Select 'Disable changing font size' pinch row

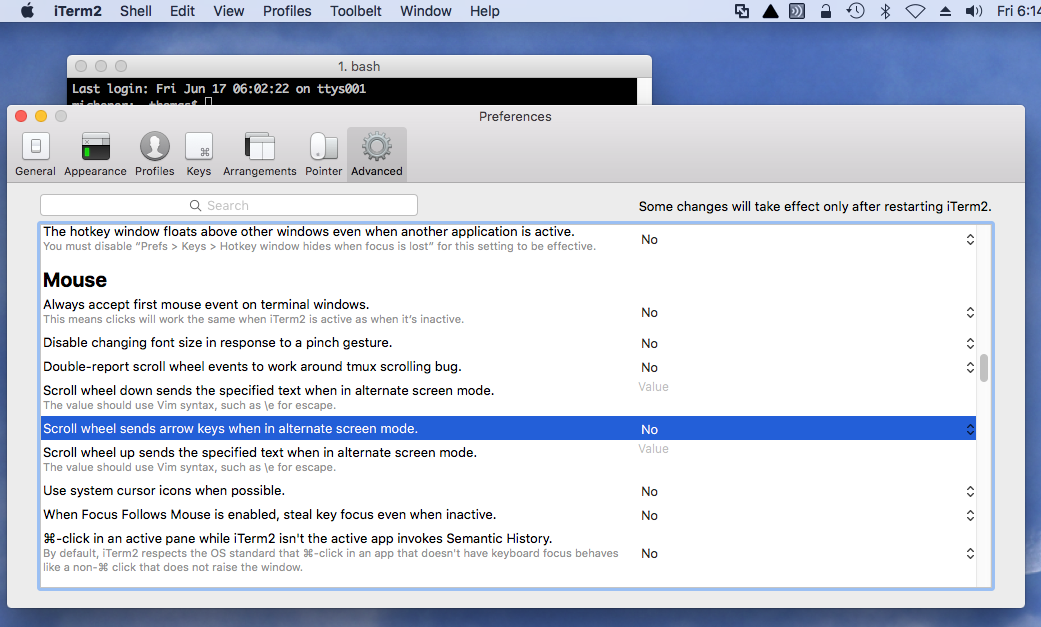coord(509,343)
